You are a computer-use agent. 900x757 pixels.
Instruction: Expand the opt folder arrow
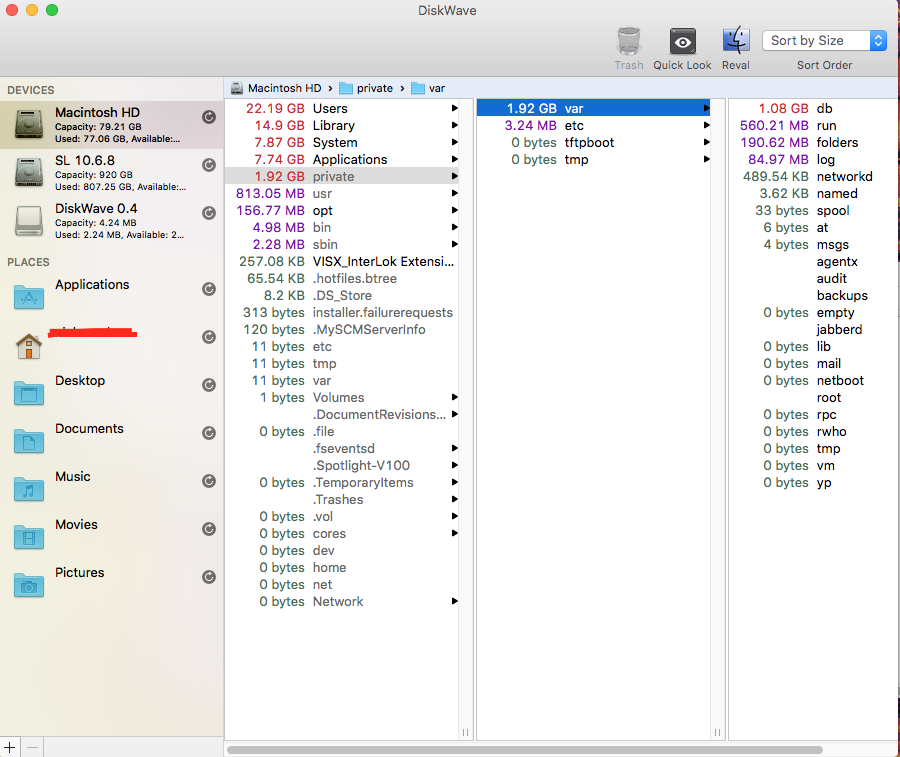coord(455,210)
